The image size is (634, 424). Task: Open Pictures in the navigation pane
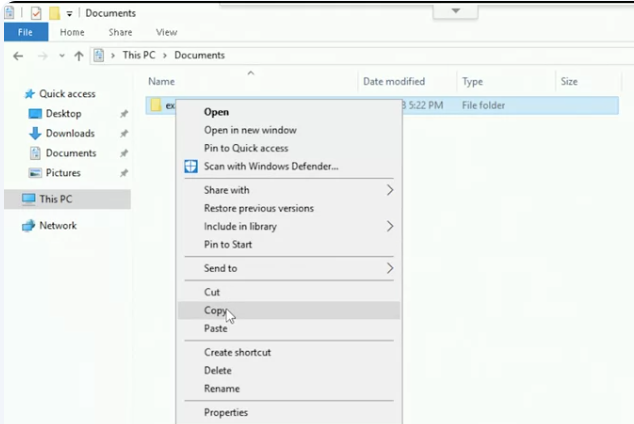click(63, 173)
